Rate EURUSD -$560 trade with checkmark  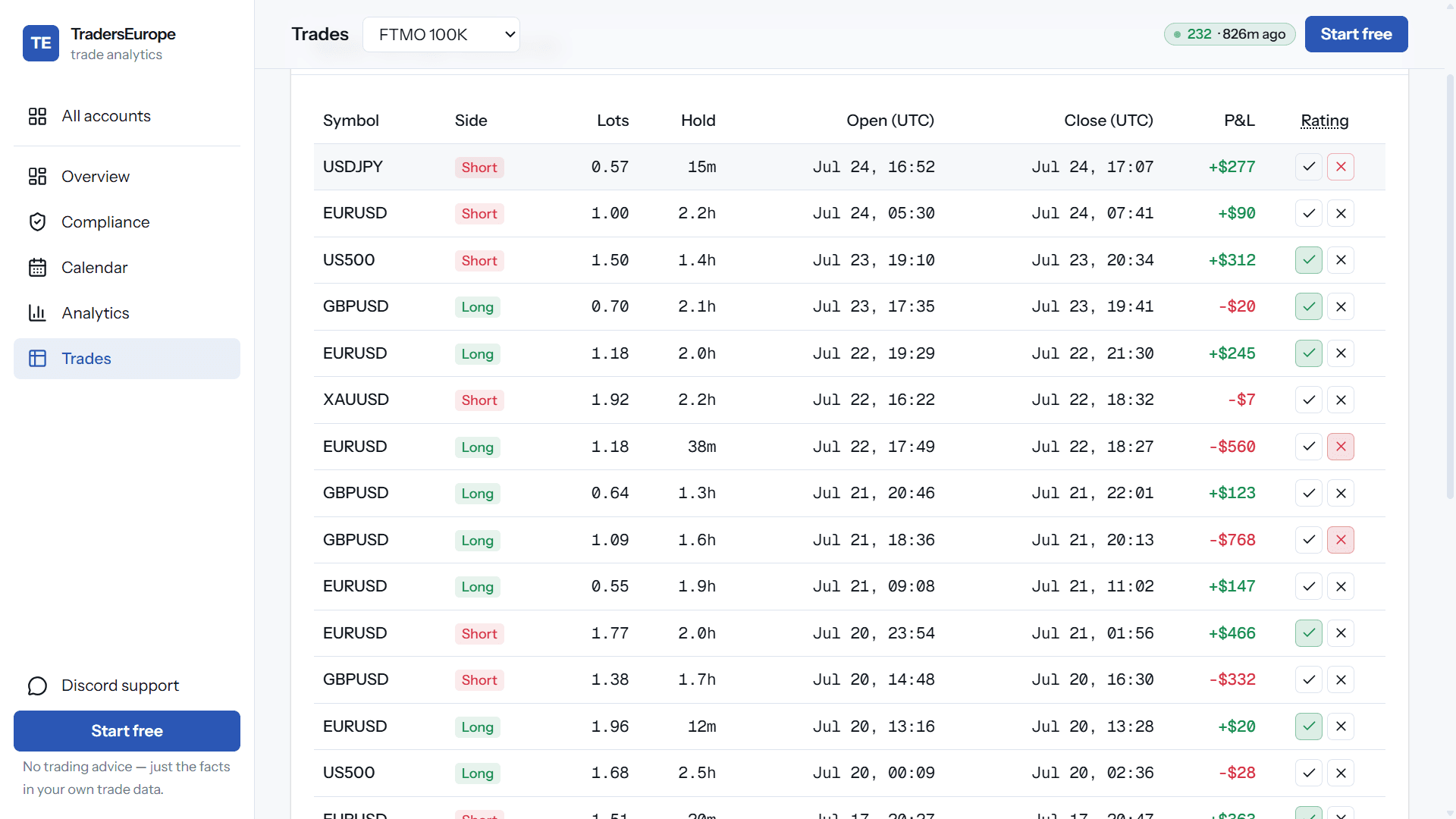point(1309,447)
